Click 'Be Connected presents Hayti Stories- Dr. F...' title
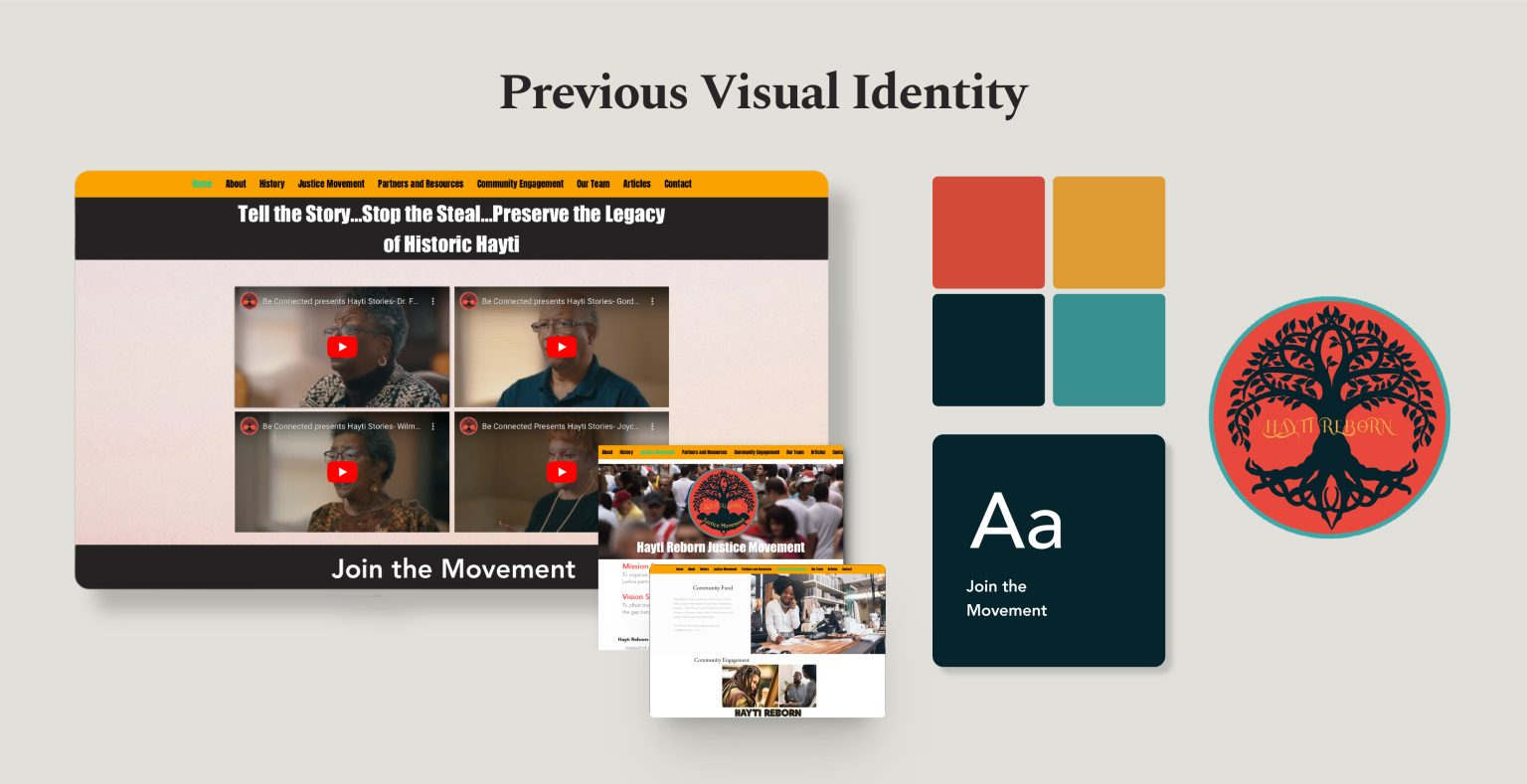Viewport: 1527px width, 784px height. [341, 301]
